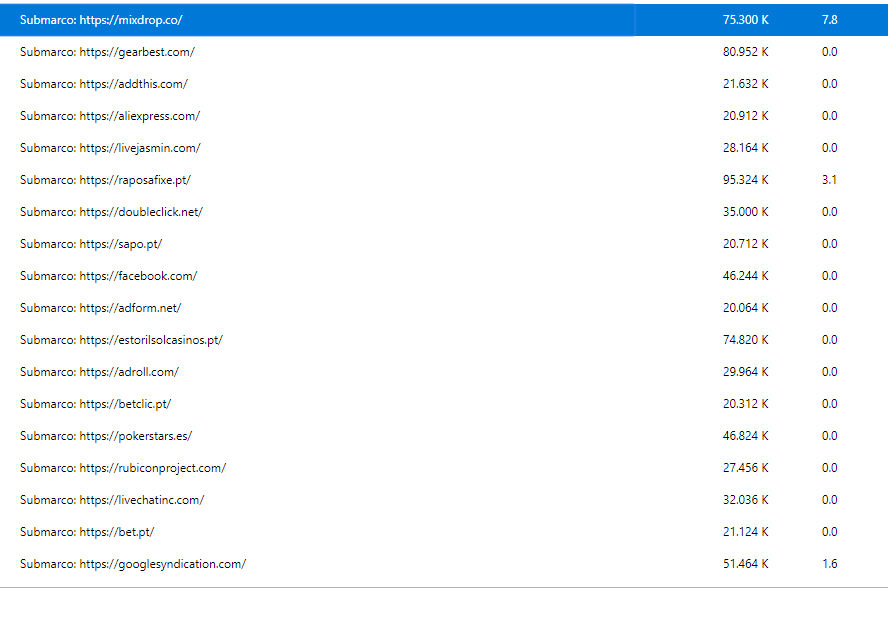888x624 pixels.
Task: Select the adform.net subframe row
Action: (x=100, y=308)
